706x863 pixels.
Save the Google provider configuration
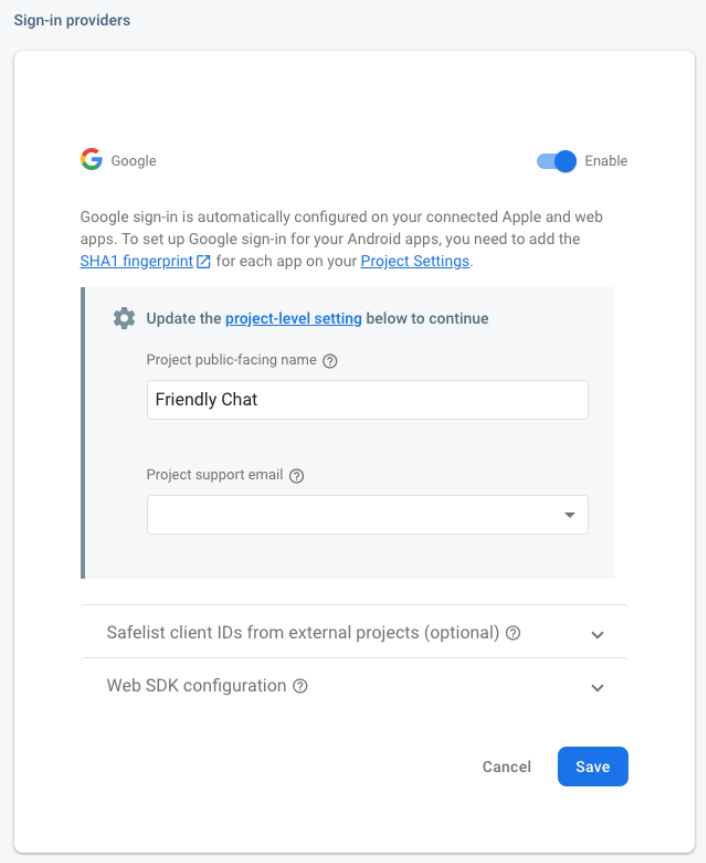[x=592, y=766]
